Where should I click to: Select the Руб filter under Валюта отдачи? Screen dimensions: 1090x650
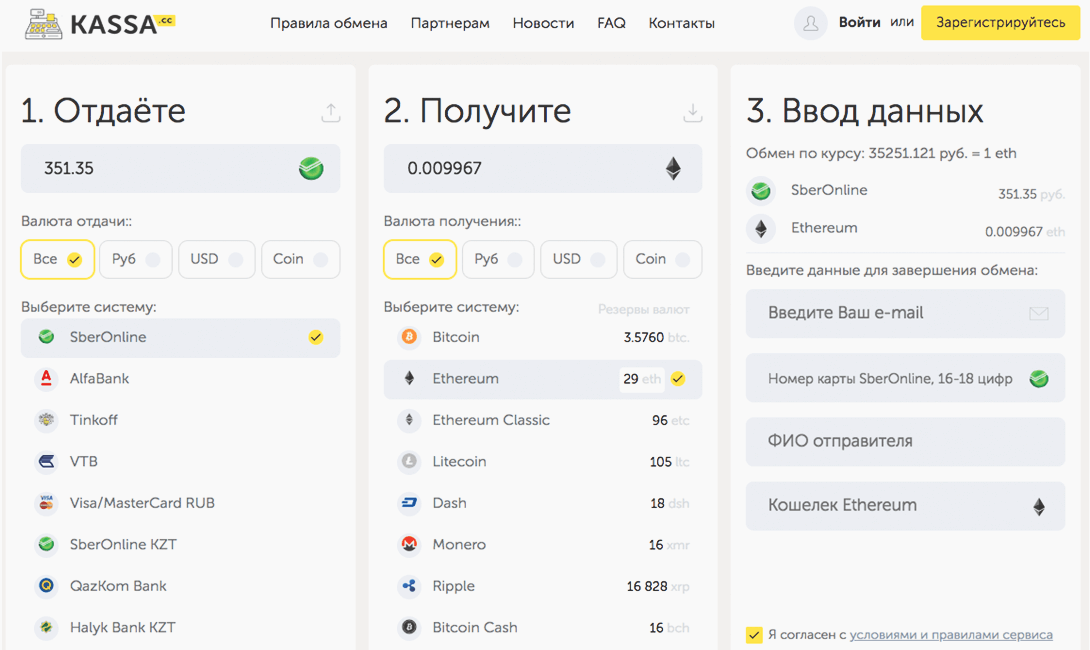[136, 259]
